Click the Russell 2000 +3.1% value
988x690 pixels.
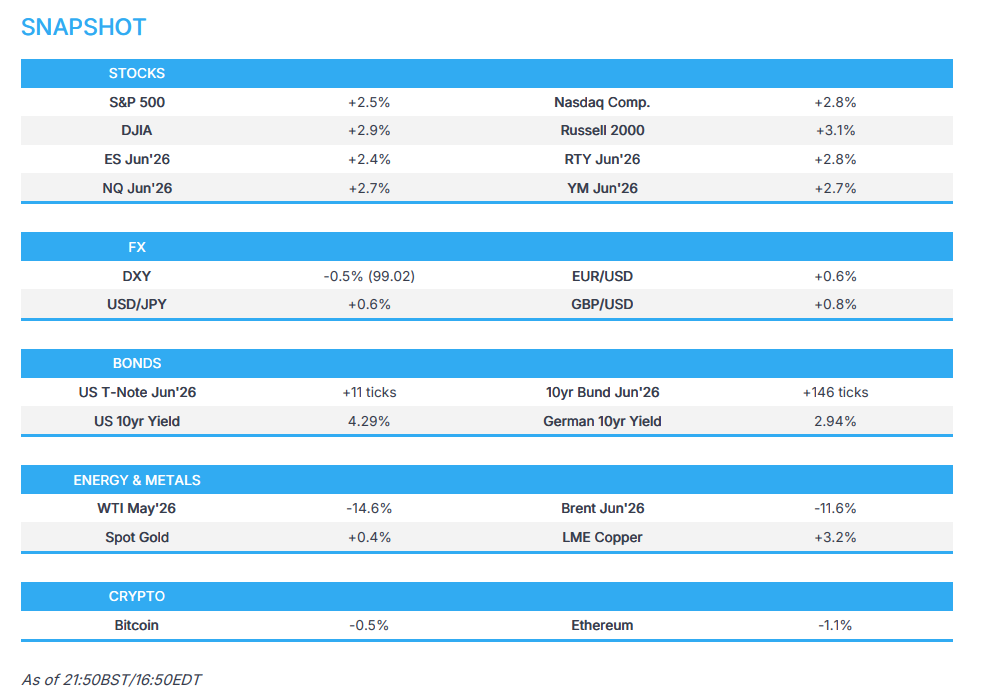(835, 131)
